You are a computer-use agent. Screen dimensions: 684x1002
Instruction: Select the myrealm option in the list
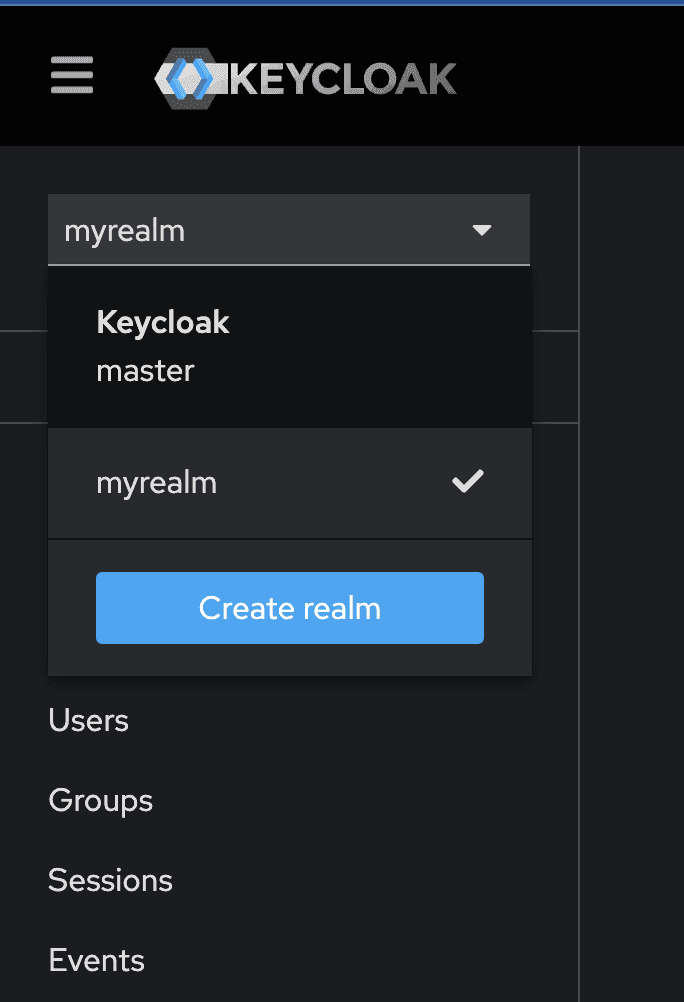157,483
